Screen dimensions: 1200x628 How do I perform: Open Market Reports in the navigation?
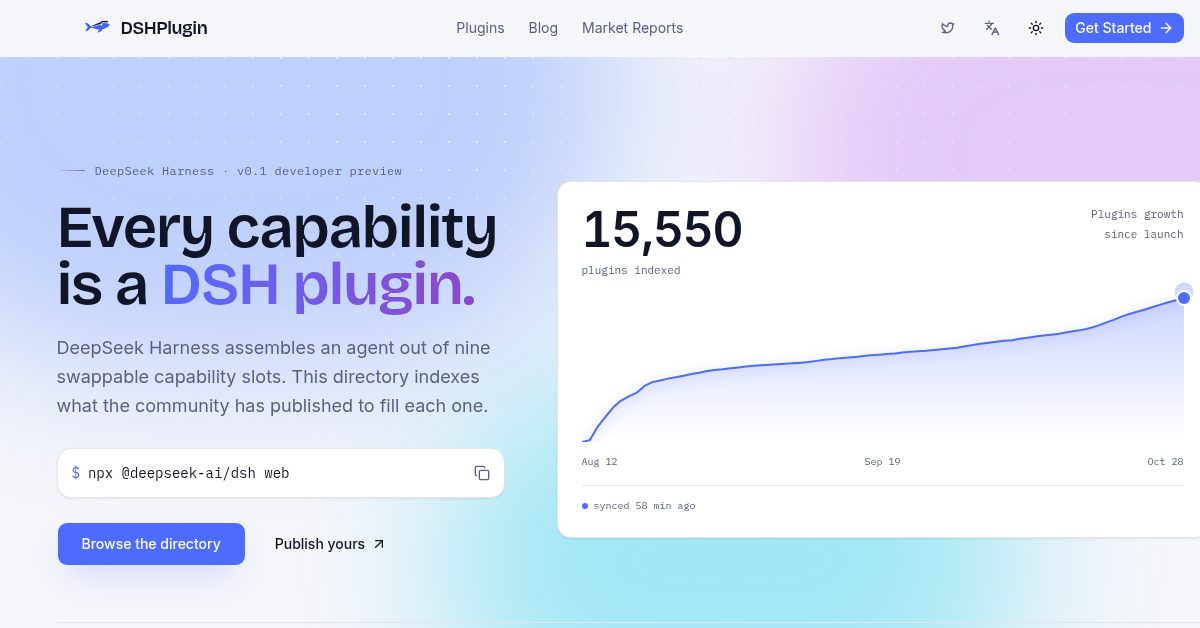[633, 28]
